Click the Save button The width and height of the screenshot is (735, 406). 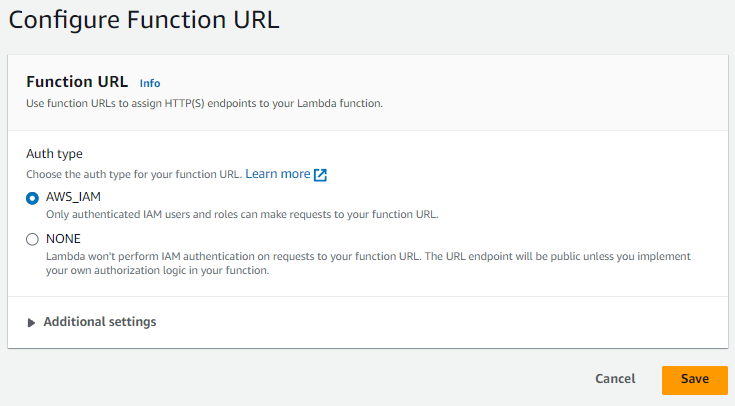click(x=695, y=380)
